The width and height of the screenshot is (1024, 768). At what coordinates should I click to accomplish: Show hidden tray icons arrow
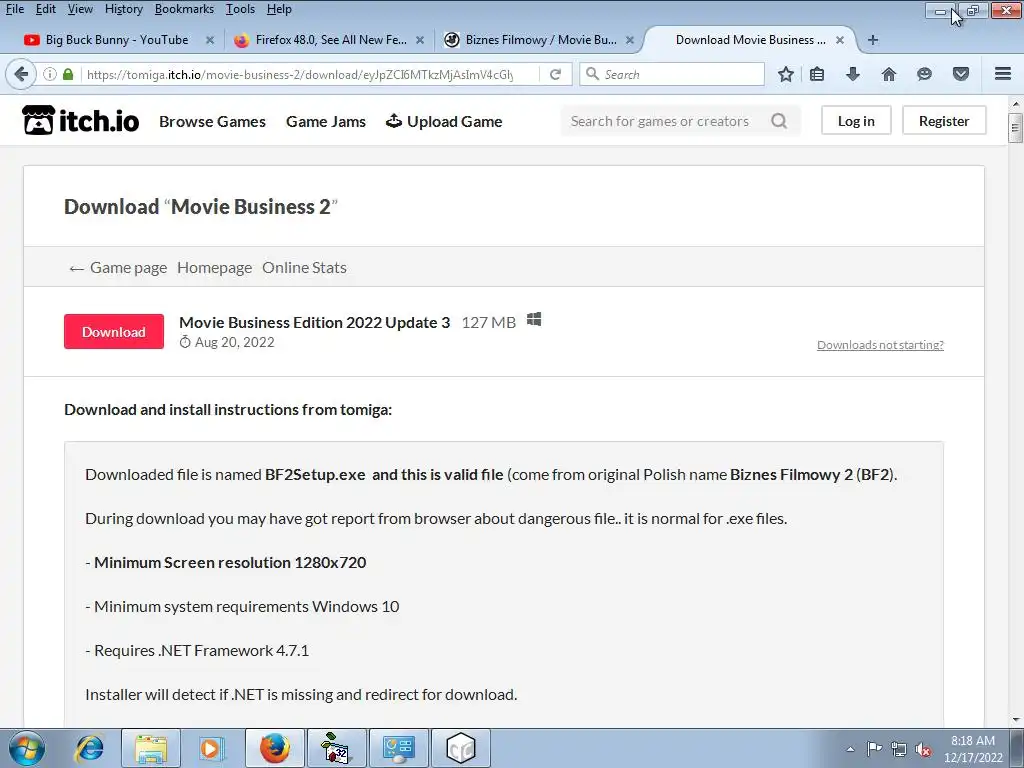[850, 749]
